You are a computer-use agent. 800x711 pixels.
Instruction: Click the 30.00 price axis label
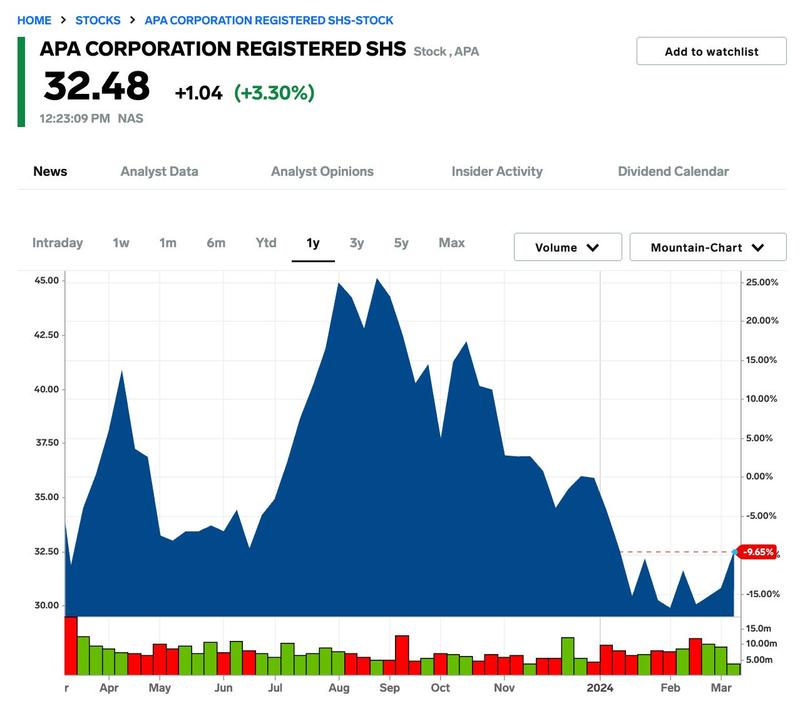coord(46,605)
